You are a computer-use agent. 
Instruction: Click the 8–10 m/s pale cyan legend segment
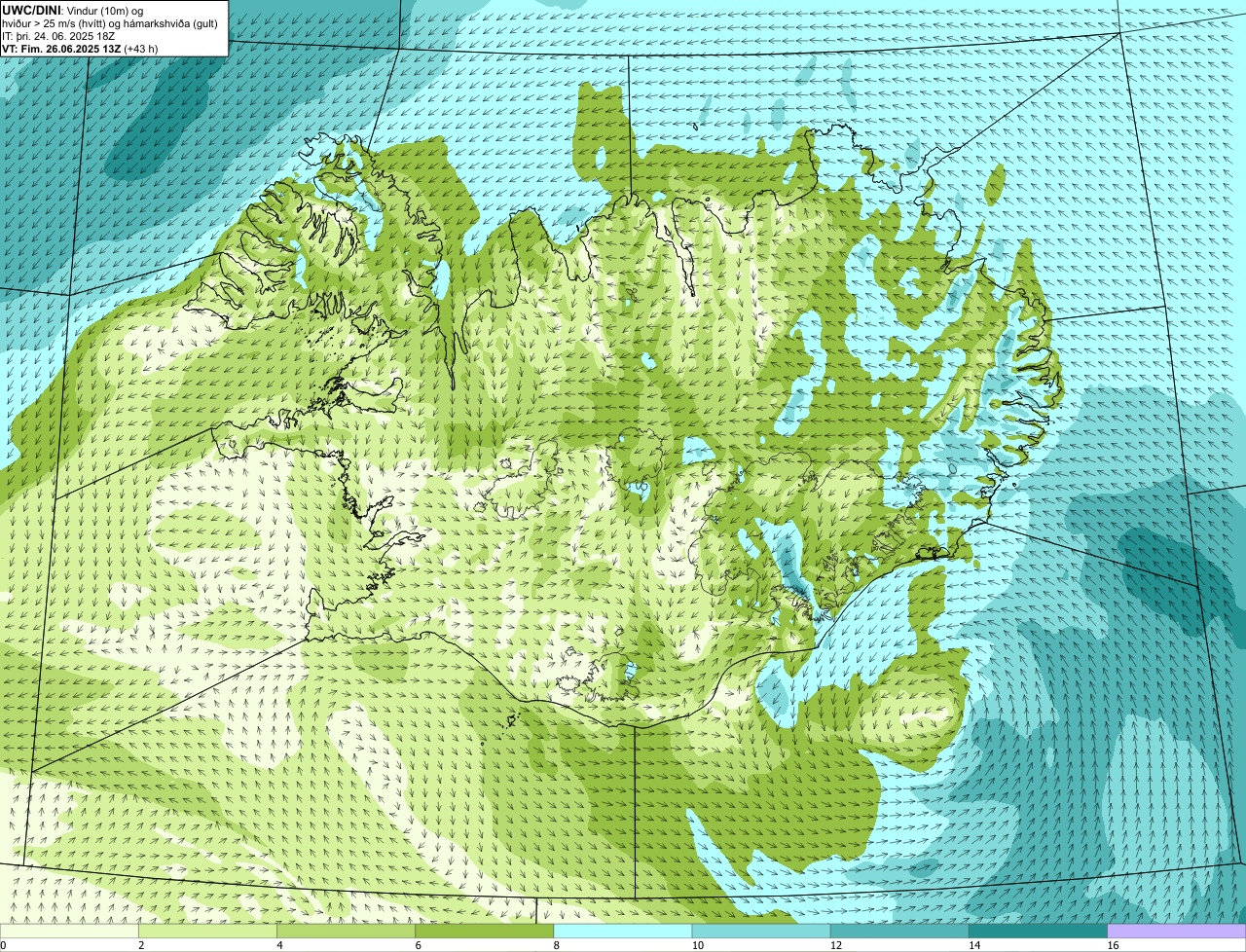pyautogui.click(x=623, y=931)
